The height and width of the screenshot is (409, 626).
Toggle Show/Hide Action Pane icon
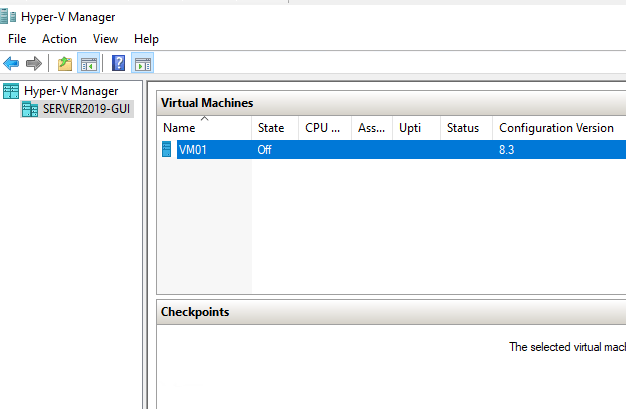[x=143, y=64]
